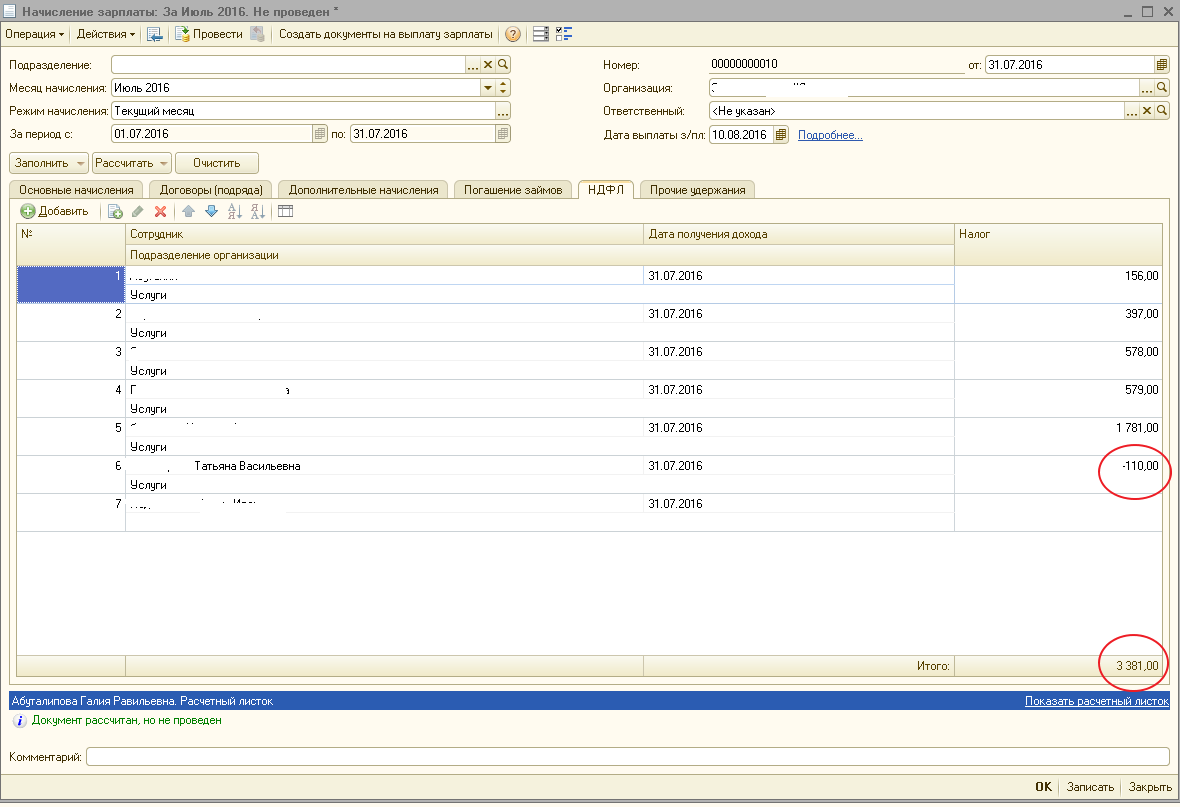Click the red X delete row icon

[160, 211]
